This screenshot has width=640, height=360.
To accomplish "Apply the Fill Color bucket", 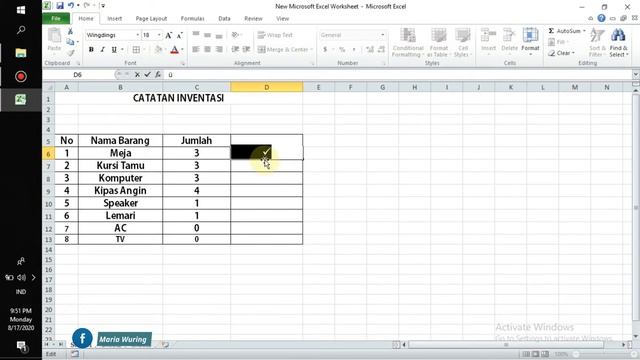I will [x=158, y=49].
